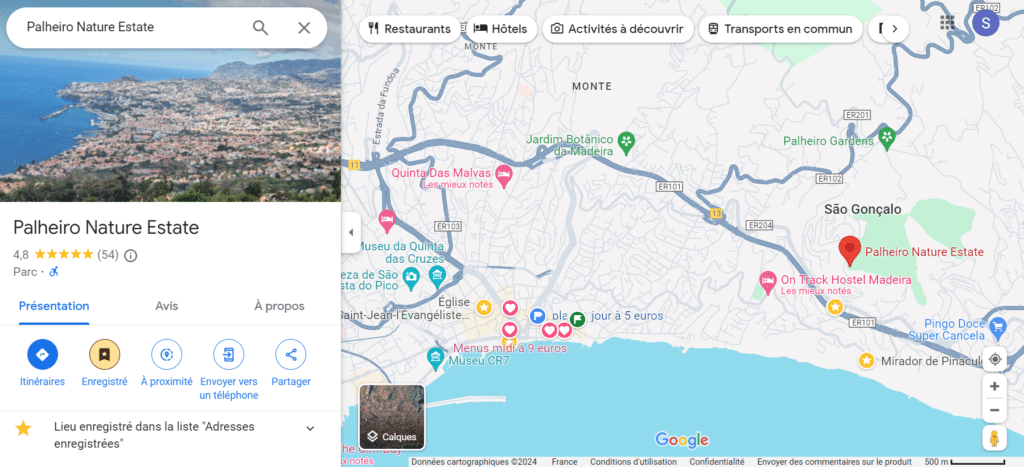The width and height of the screenshot is (1024, 467).
Task: Open the Confidentialité link
Action: (x=716, y=462)
